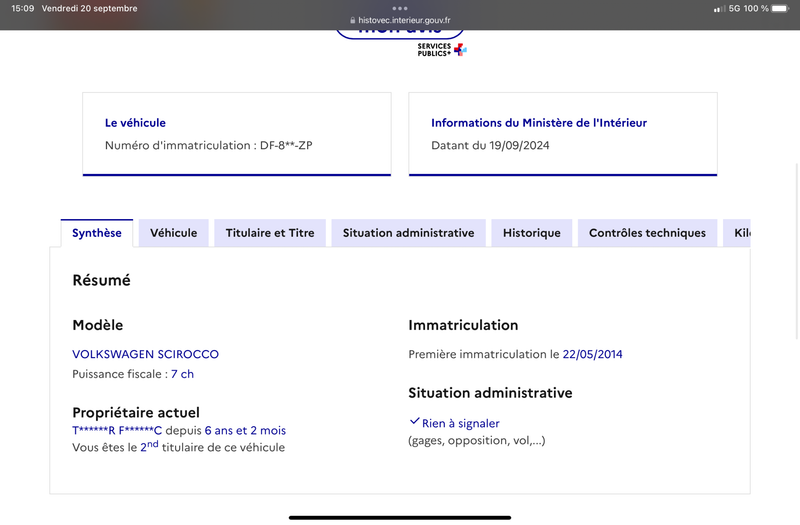Viewport: 800px width, 525px height.
Task: Tap the battery indicator in status bar
Action: click(x=780, y=8)
